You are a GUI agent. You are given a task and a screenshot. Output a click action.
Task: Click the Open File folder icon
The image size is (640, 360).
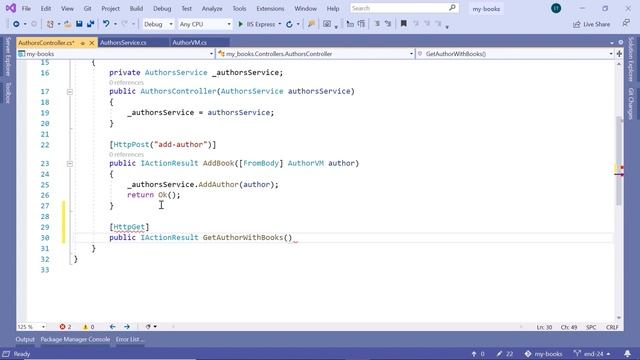68,24
